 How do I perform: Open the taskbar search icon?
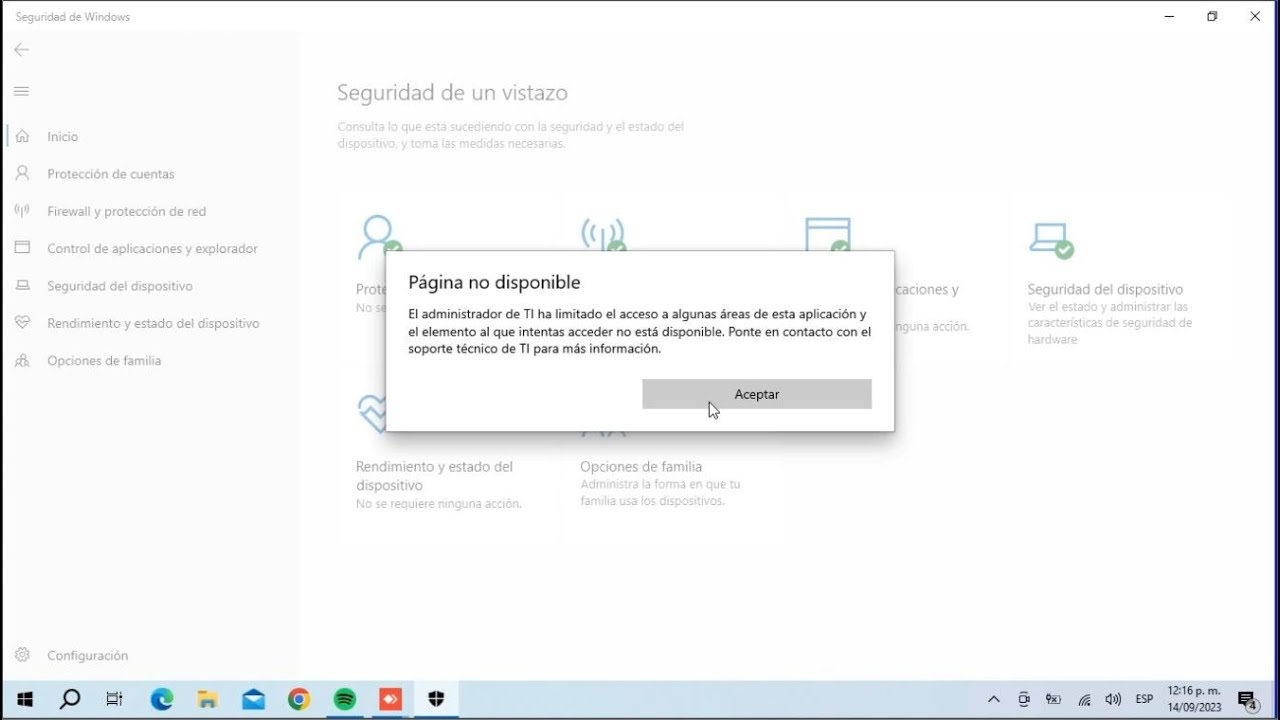click(x=70, y=699)
